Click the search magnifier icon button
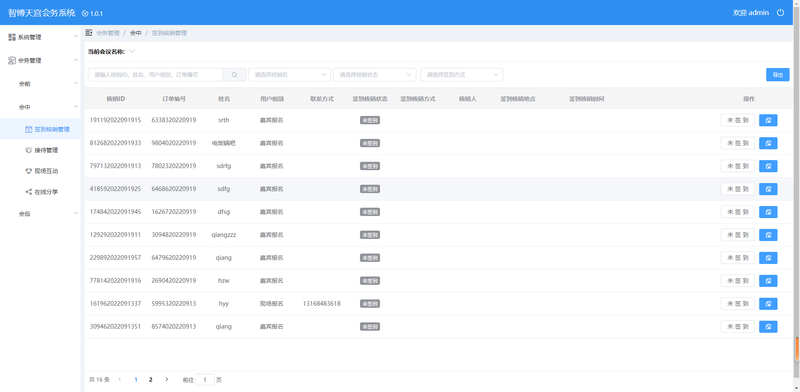The image size is (800, 392). (x=234, y=75)
